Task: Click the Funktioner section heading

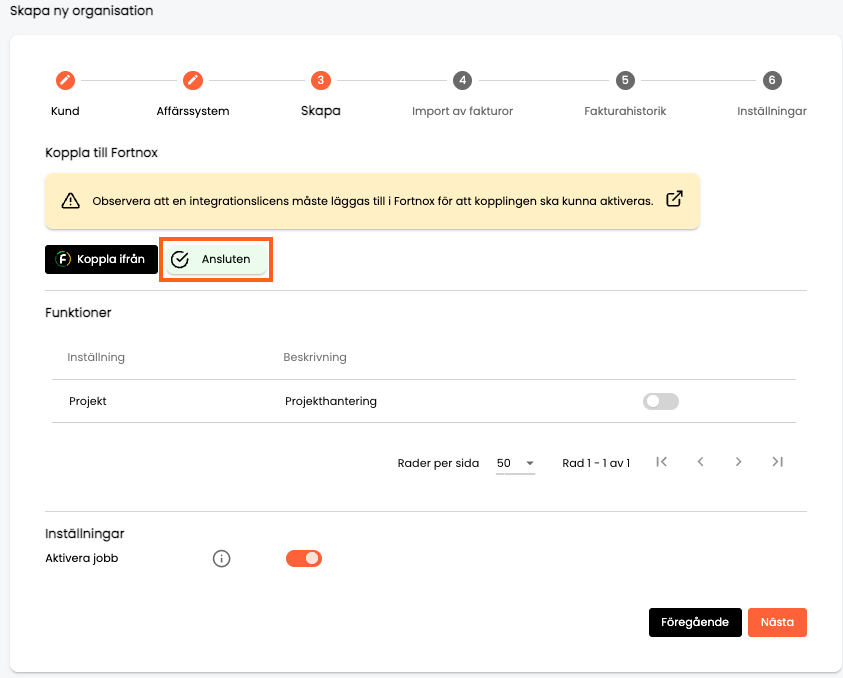Action: pos(78,313)
